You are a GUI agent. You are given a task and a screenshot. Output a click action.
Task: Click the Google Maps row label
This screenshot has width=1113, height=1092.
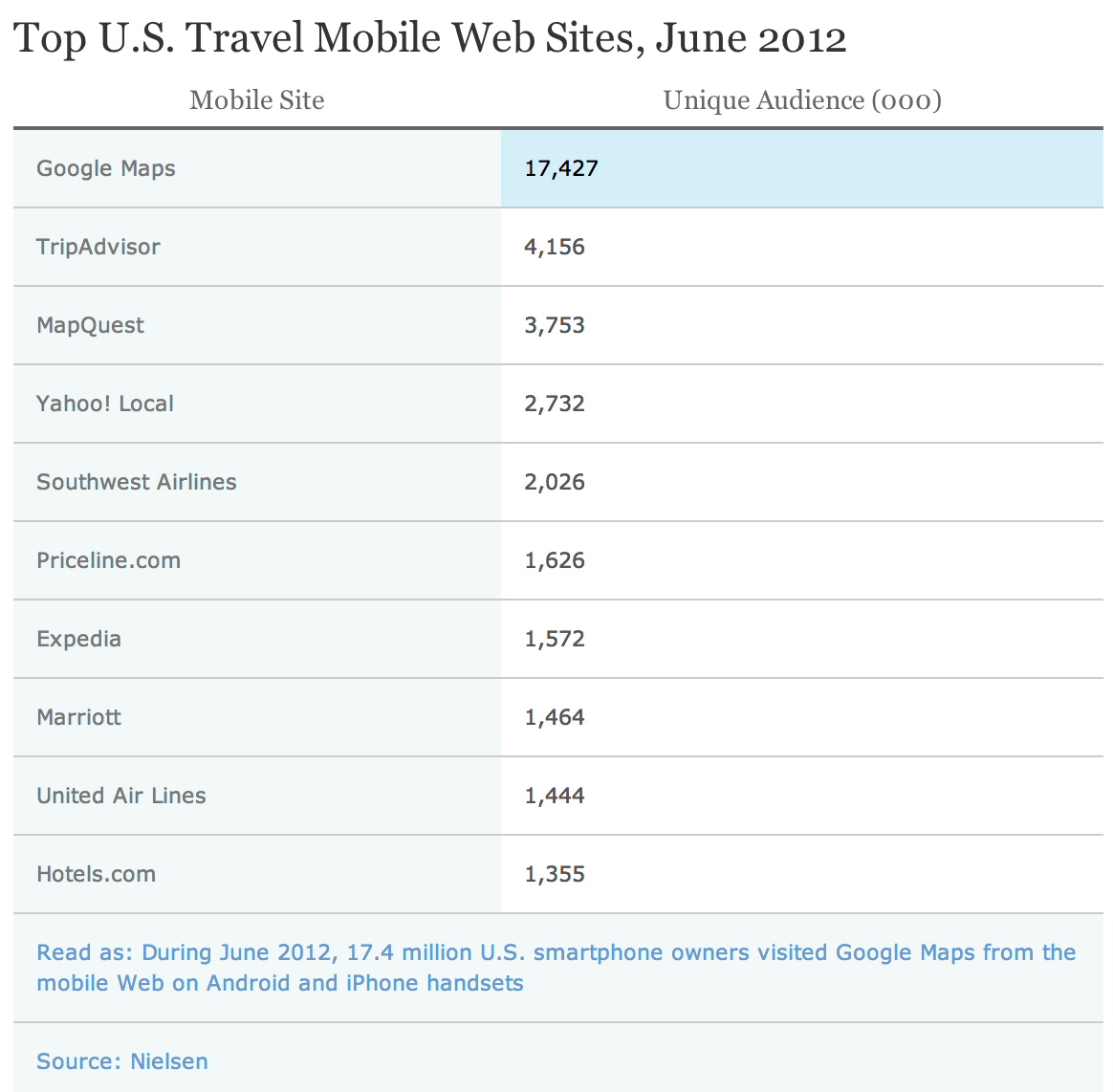(x=106, y=169)
